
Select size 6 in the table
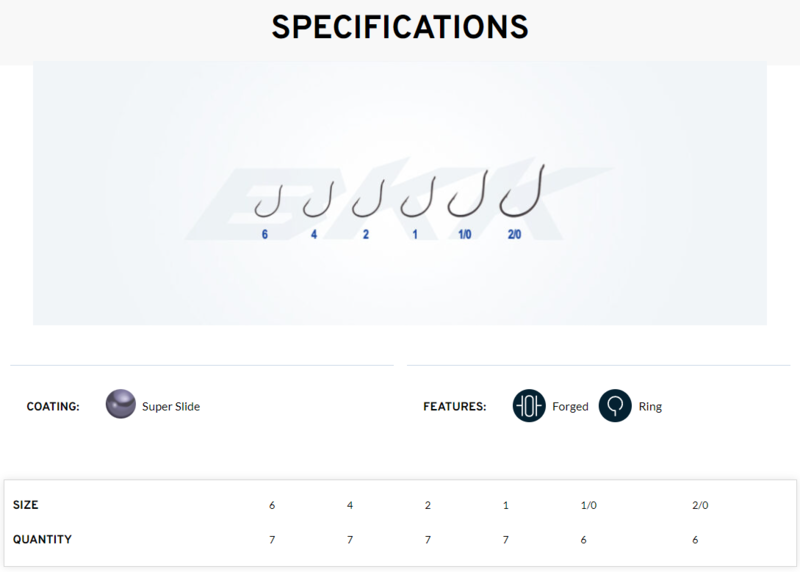click(x=272, y=505)
